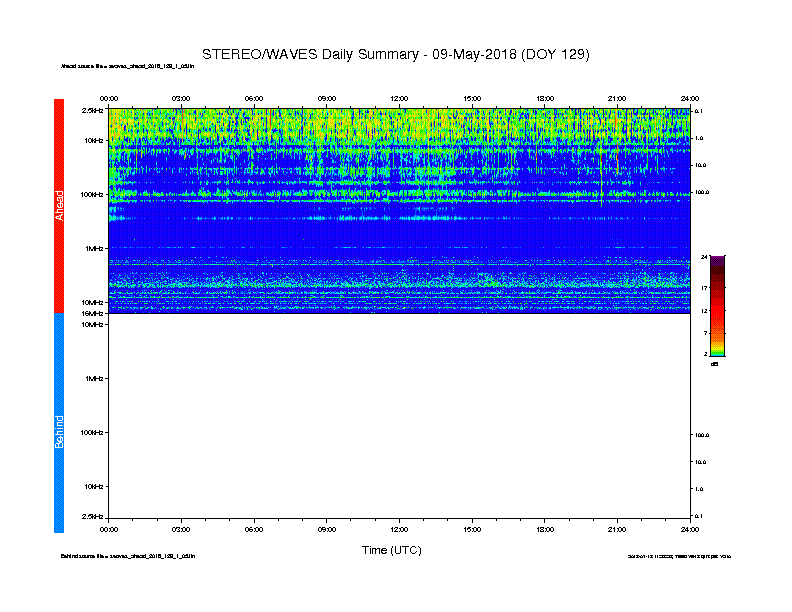Click the 21:00 marker on bottom axis

click(x=617, y=529)
